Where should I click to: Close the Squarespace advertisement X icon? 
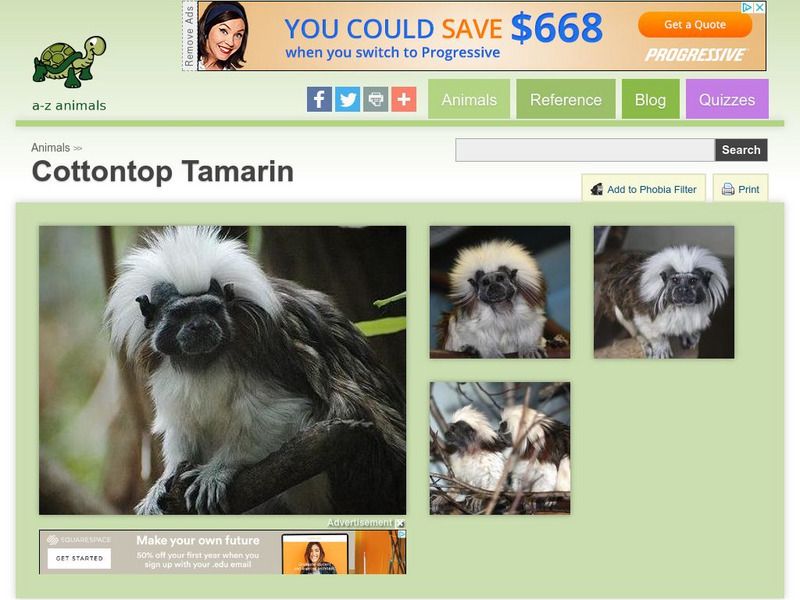tap(401, 523)
